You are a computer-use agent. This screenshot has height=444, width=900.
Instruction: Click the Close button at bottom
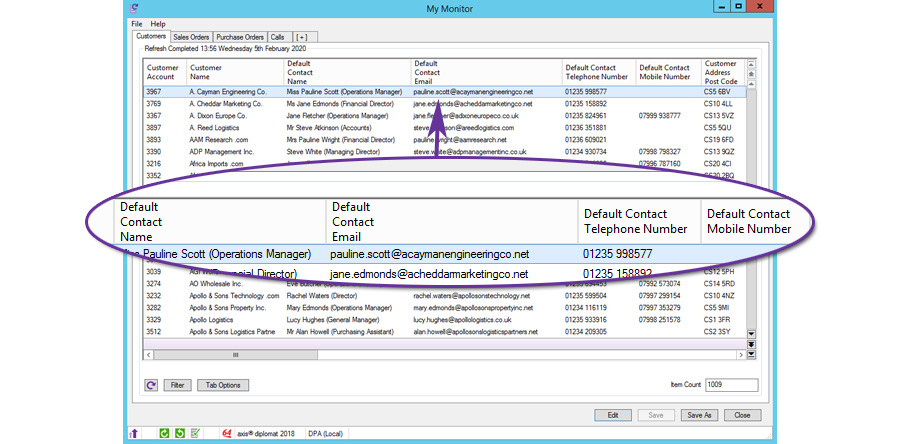click(x=742, y=415)
